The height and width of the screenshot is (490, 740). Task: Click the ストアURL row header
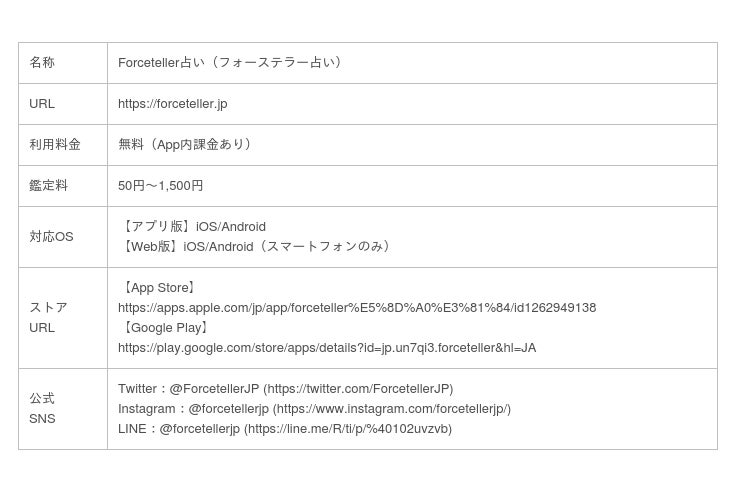tap(48, 318)
